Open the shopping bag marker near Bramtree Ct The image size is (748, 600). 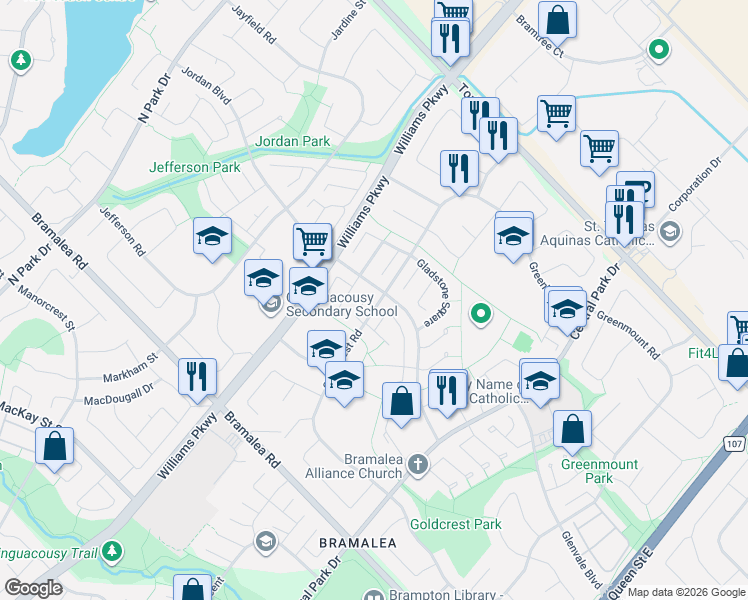tap(557, 23)
